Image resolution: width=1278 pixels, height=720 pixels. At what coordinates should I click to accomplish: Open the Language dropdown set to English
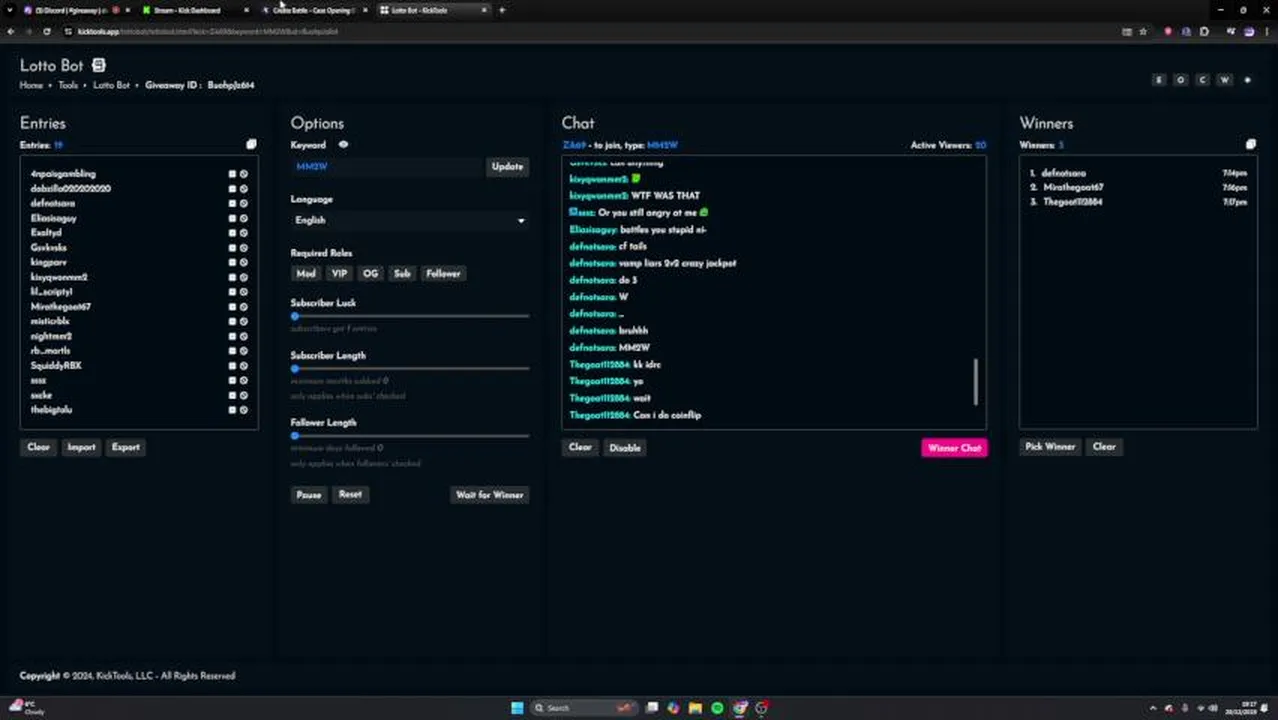pyautogui.click(x=409, y=220)
